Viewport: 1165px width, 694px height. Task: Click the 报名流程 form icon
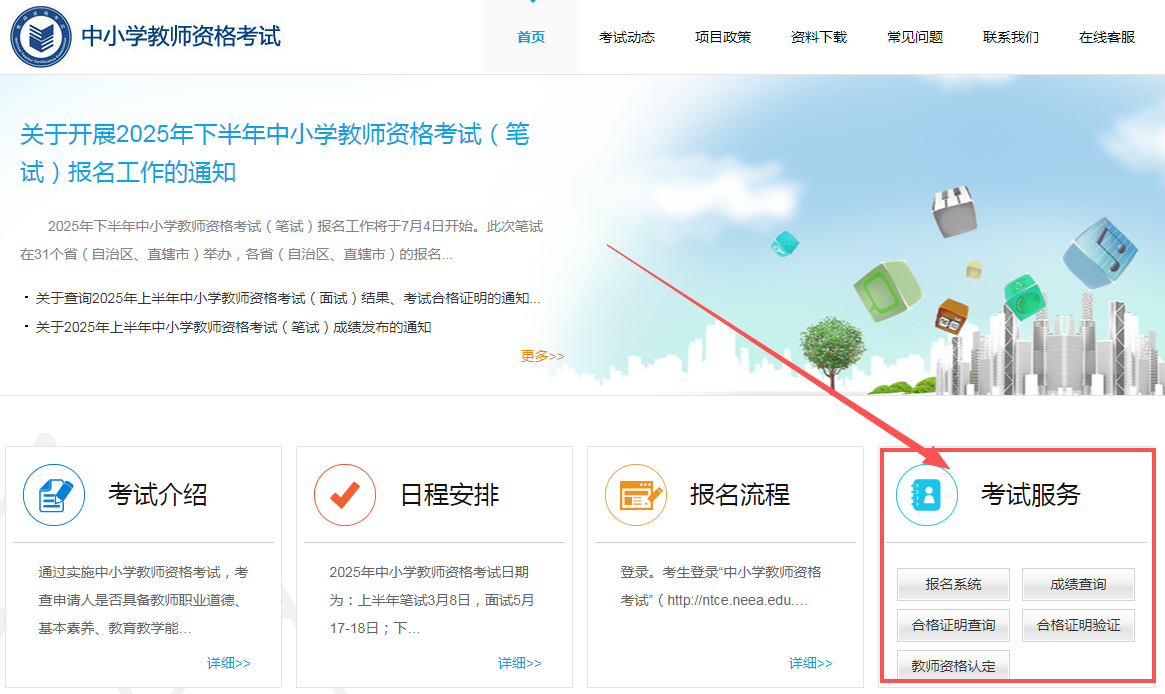[x=636, y=495]
